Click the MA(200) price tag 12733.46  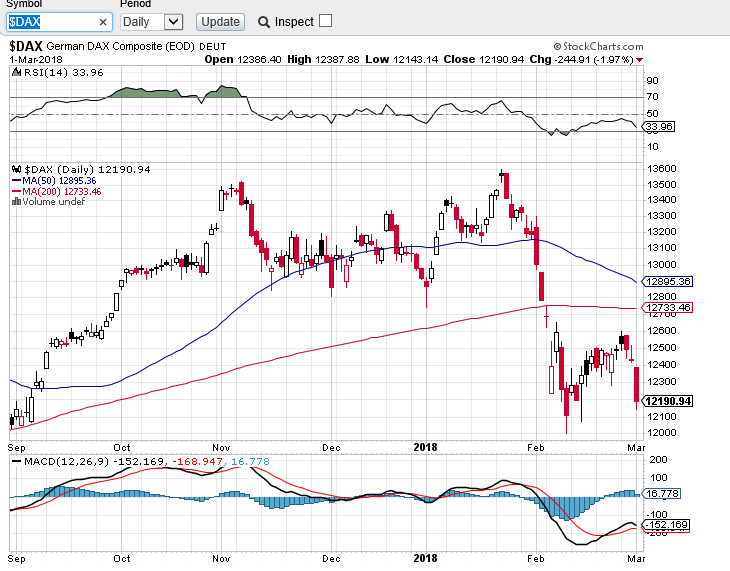(668, 307)
